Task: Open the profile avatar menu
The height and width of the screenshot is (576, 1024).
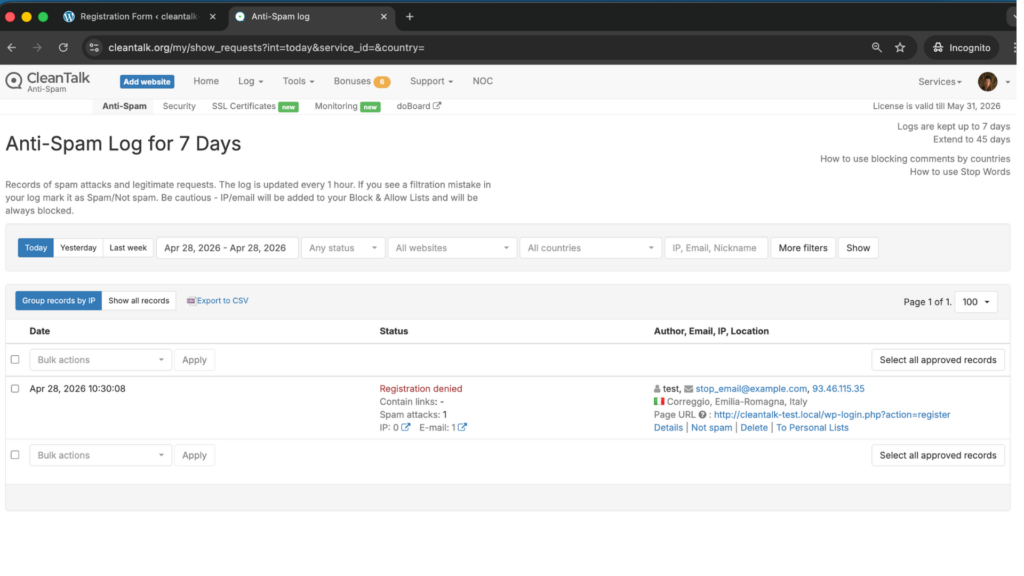Action: click(988, 81)
